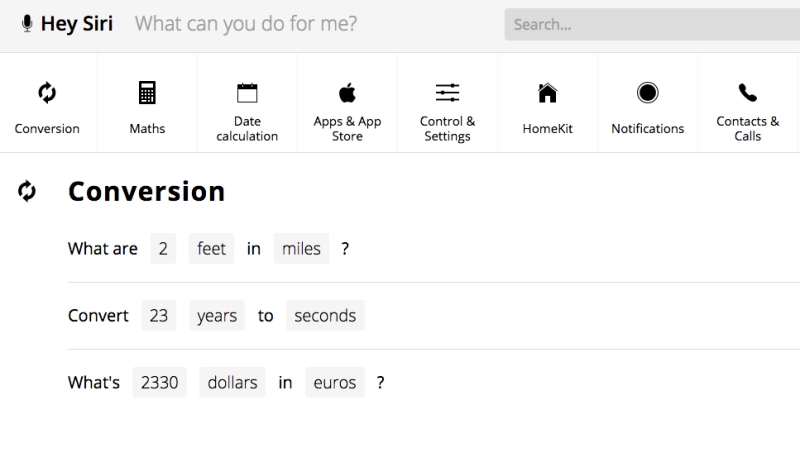Open the Contacts & Calls phone icon
Viewport: 800px width, 462px height.
point(747,93)
